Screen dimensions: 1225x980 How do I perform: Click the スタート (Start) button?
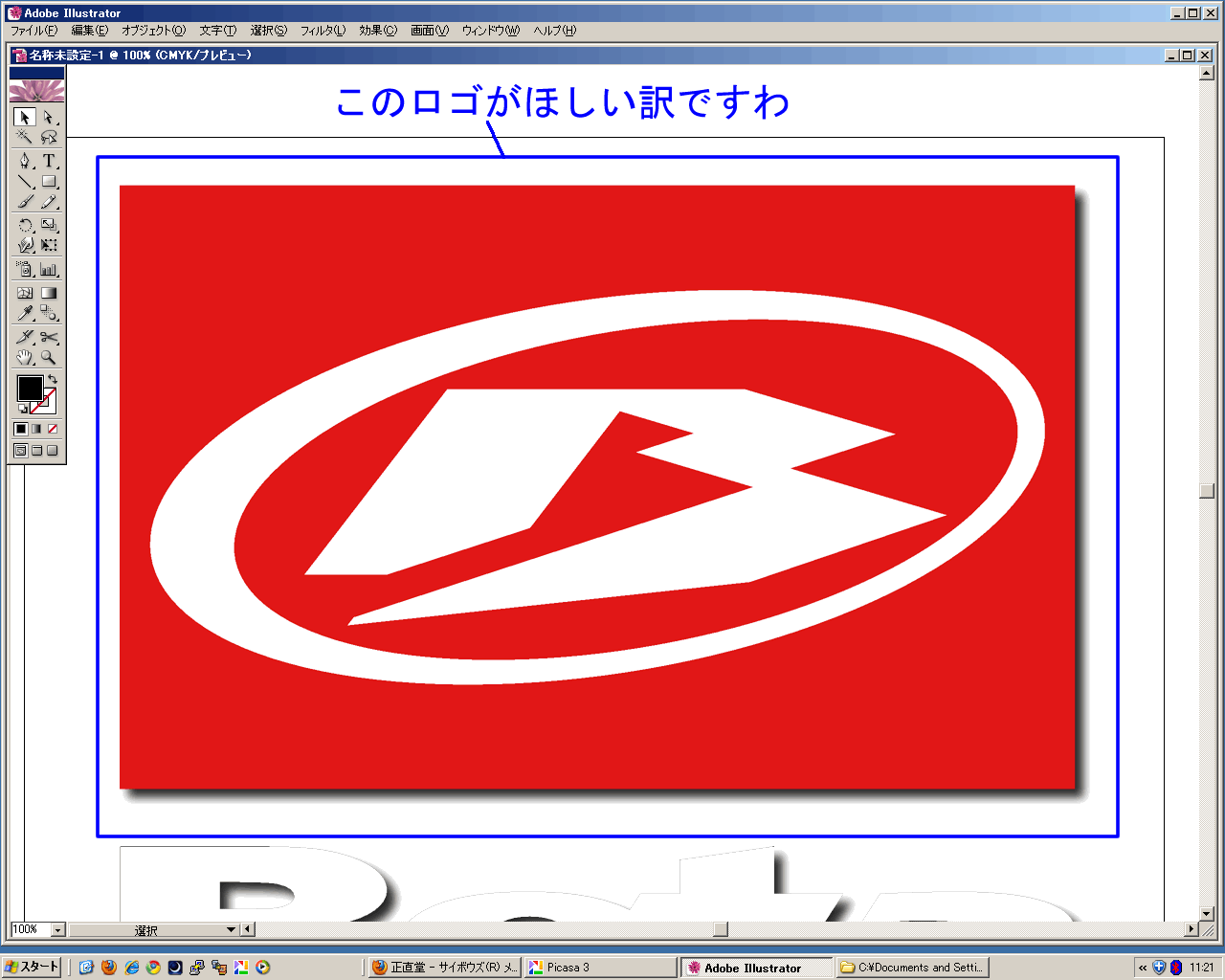(x=32, y=967)
